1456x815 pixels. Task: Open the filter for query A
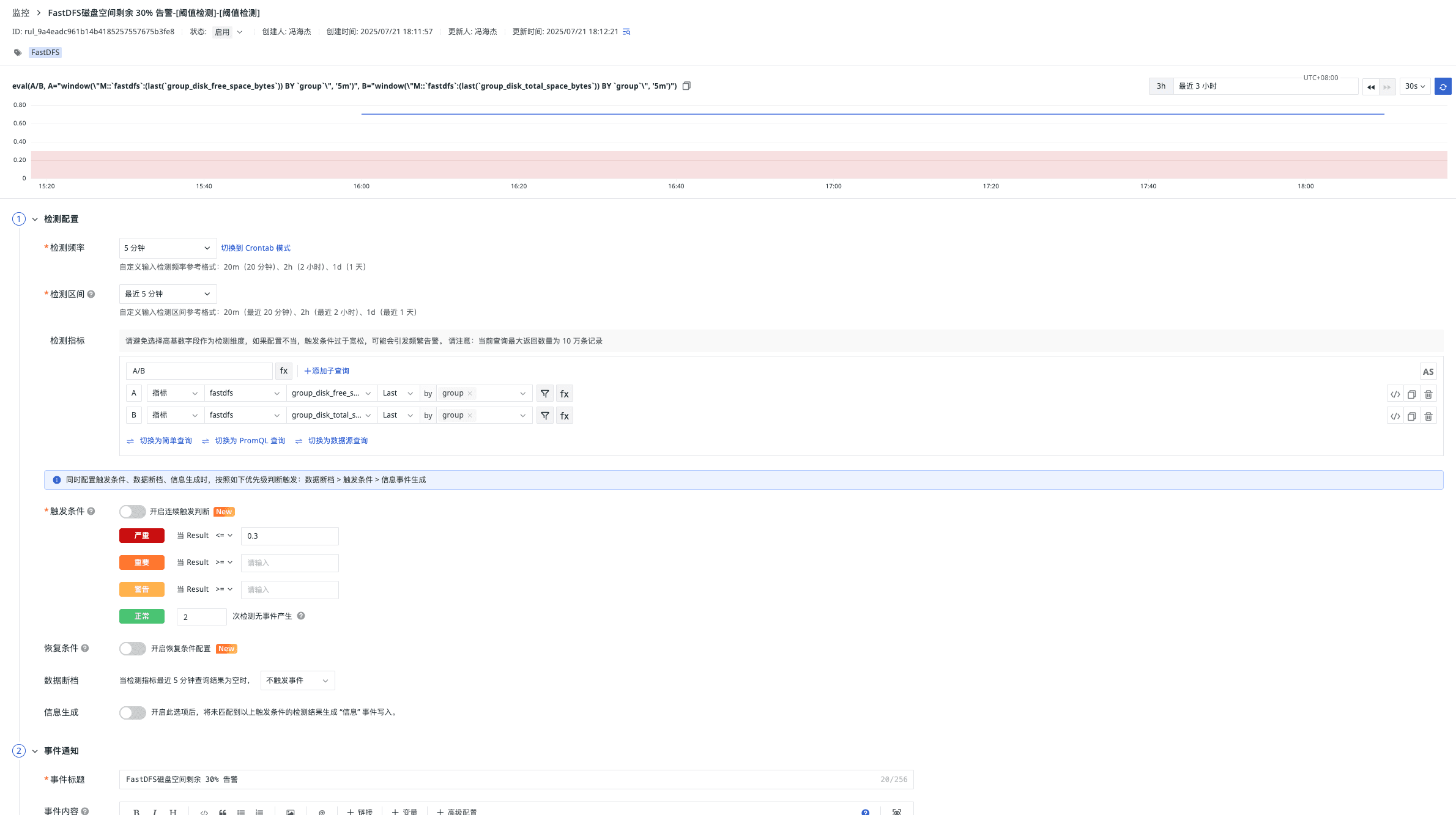pyautogui.click(x=544, y=394)
